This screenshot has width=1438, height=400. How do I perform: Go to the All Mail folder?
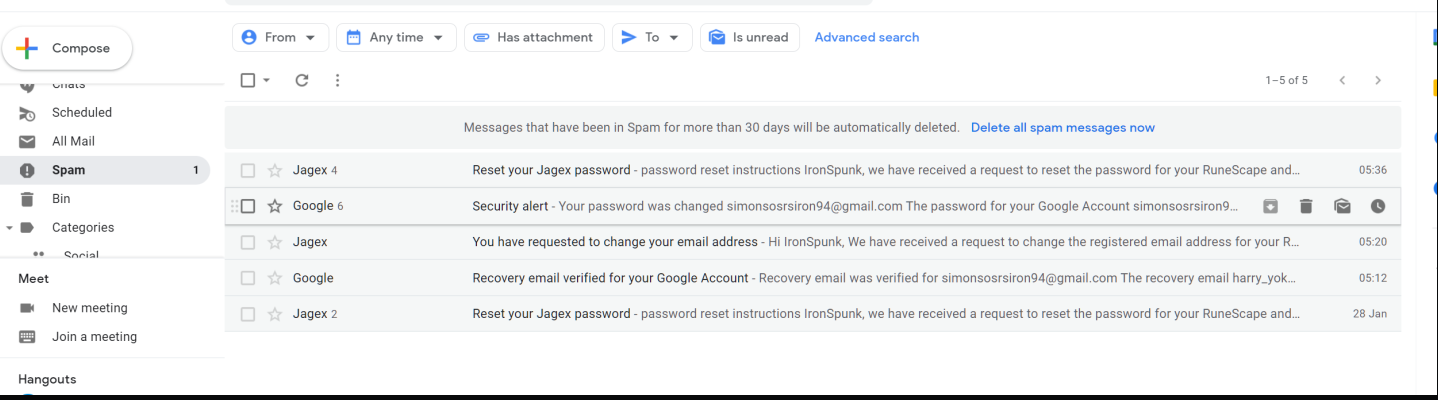(73, 141)
